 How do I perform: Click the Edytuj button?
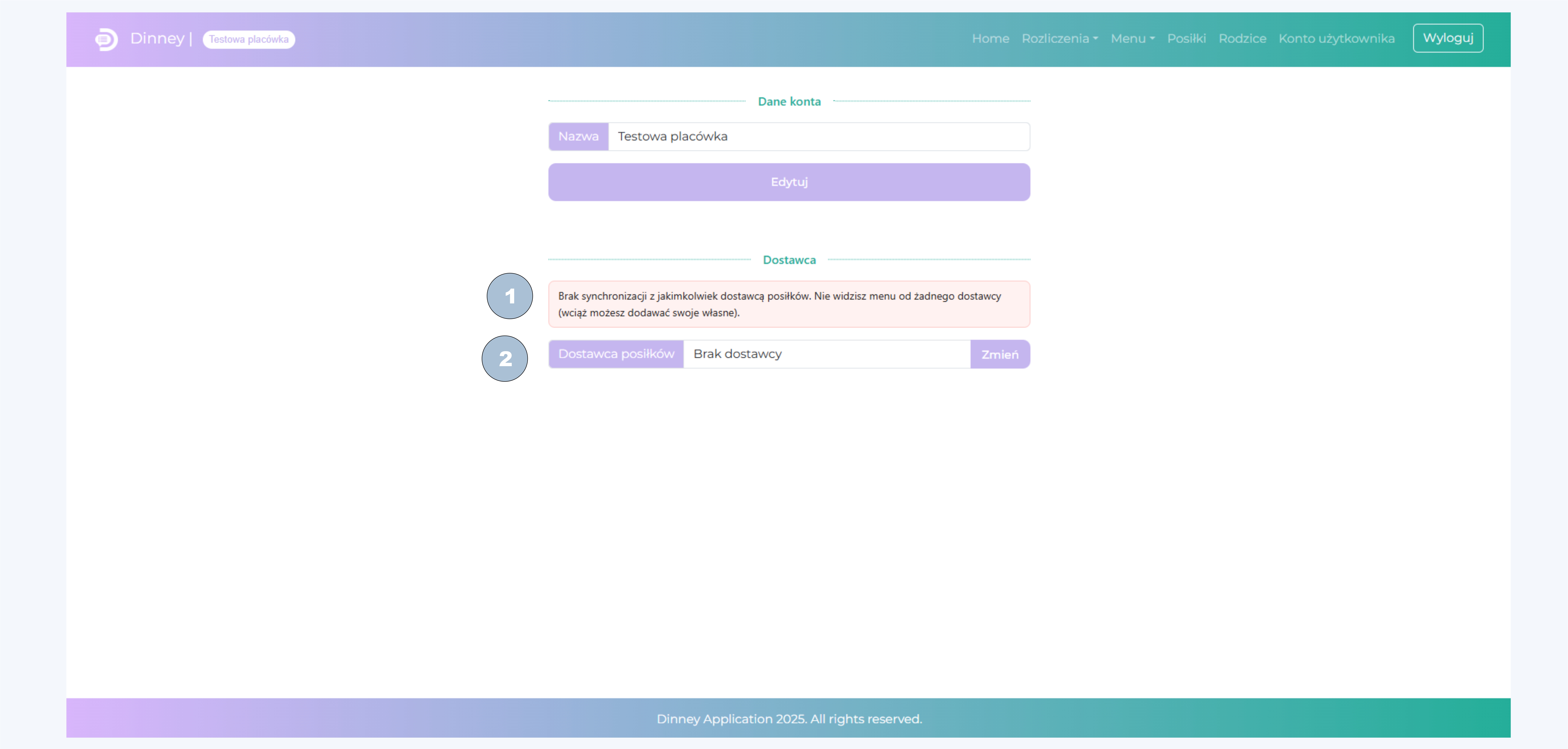pyautogui.click(x=789, y=182)
